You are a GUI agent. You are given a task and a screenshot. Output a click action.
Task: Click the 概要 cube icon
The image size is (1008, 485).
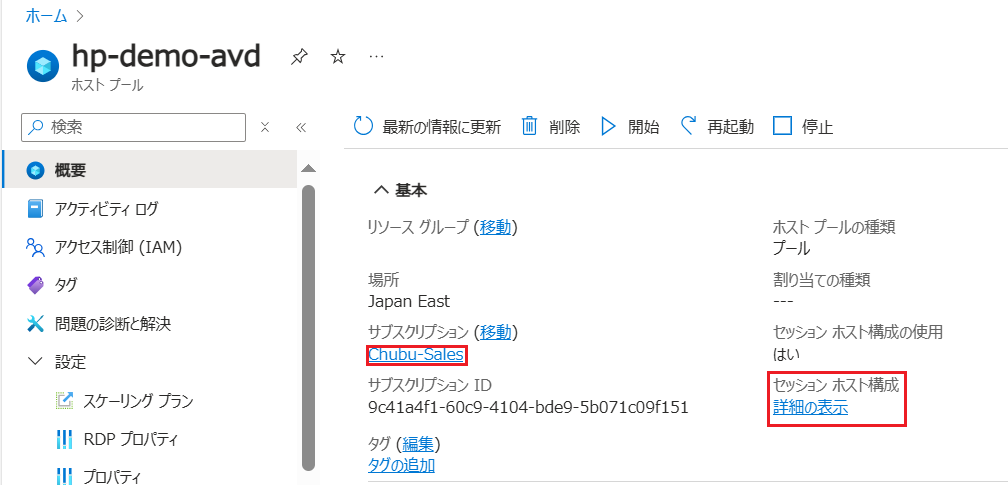(35, 170)
